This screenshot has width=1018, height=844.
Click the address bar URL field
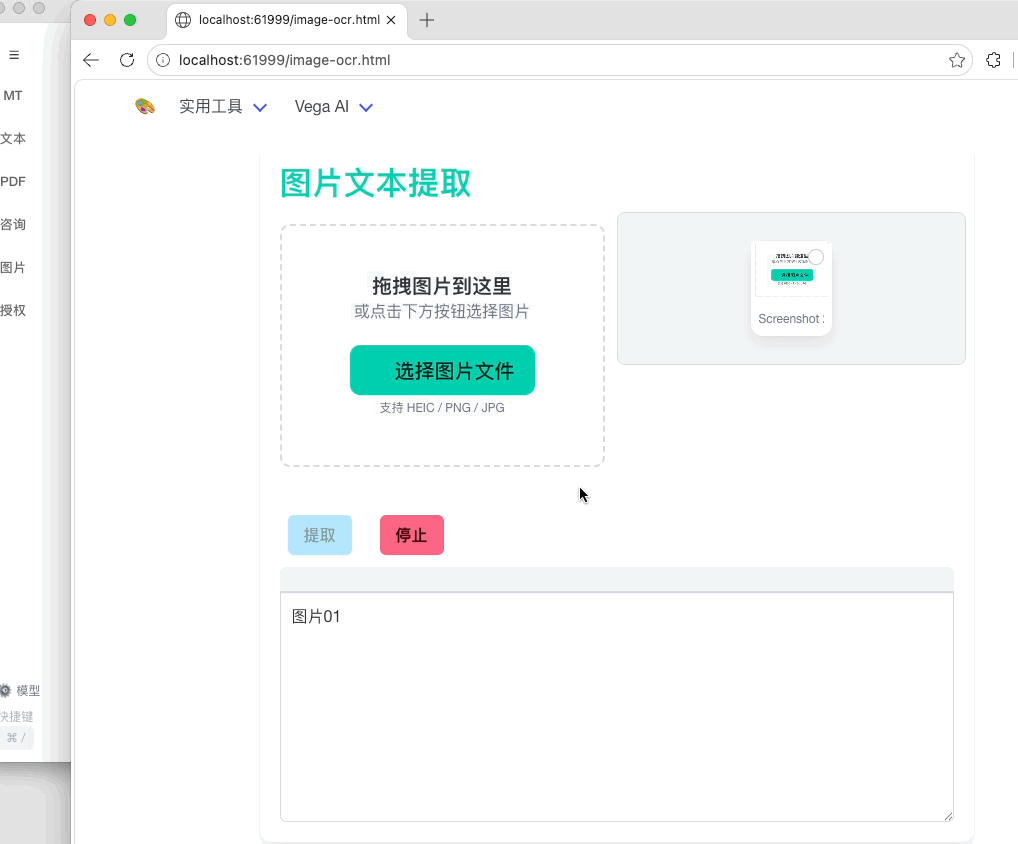coord(558,60)
